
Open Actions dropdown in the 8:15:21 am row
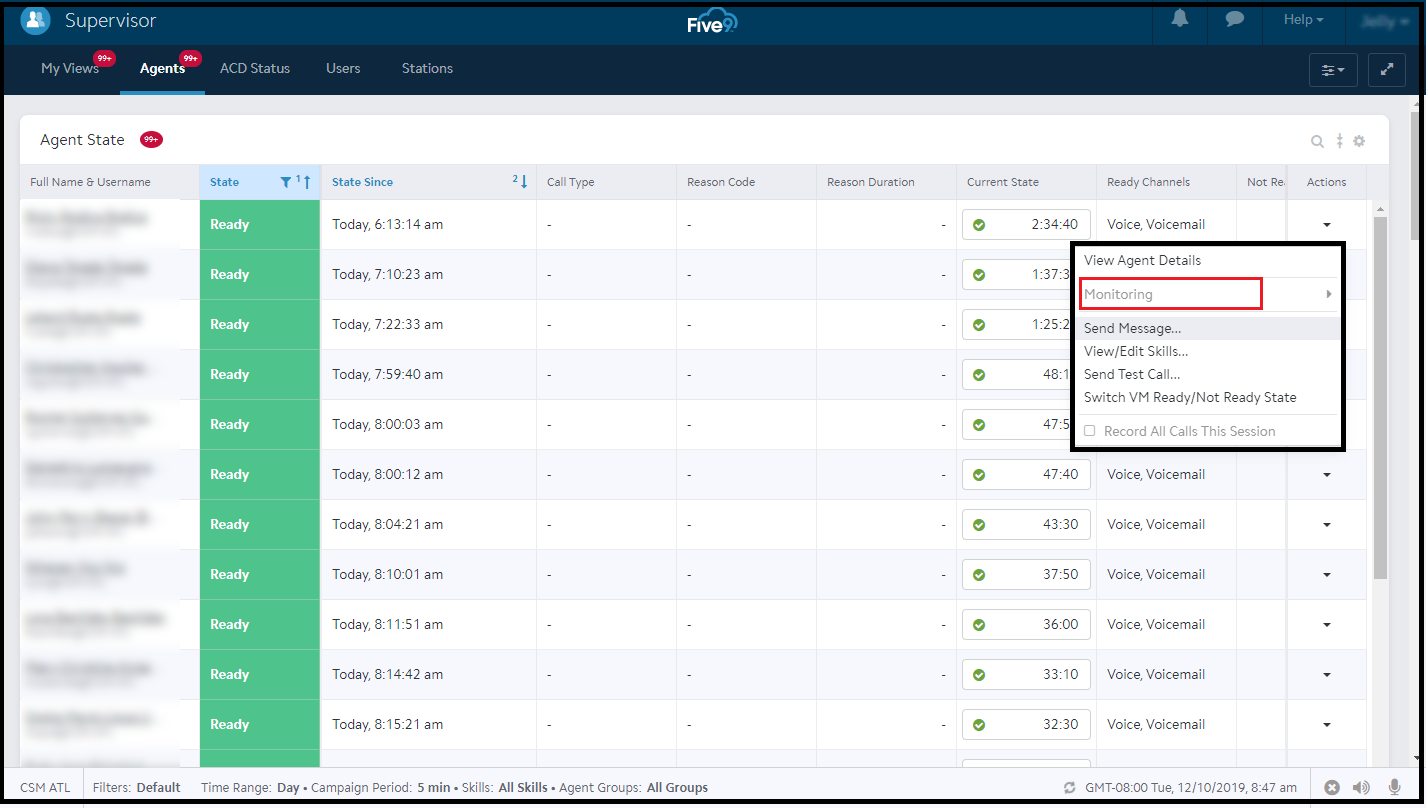point(1327,725)
